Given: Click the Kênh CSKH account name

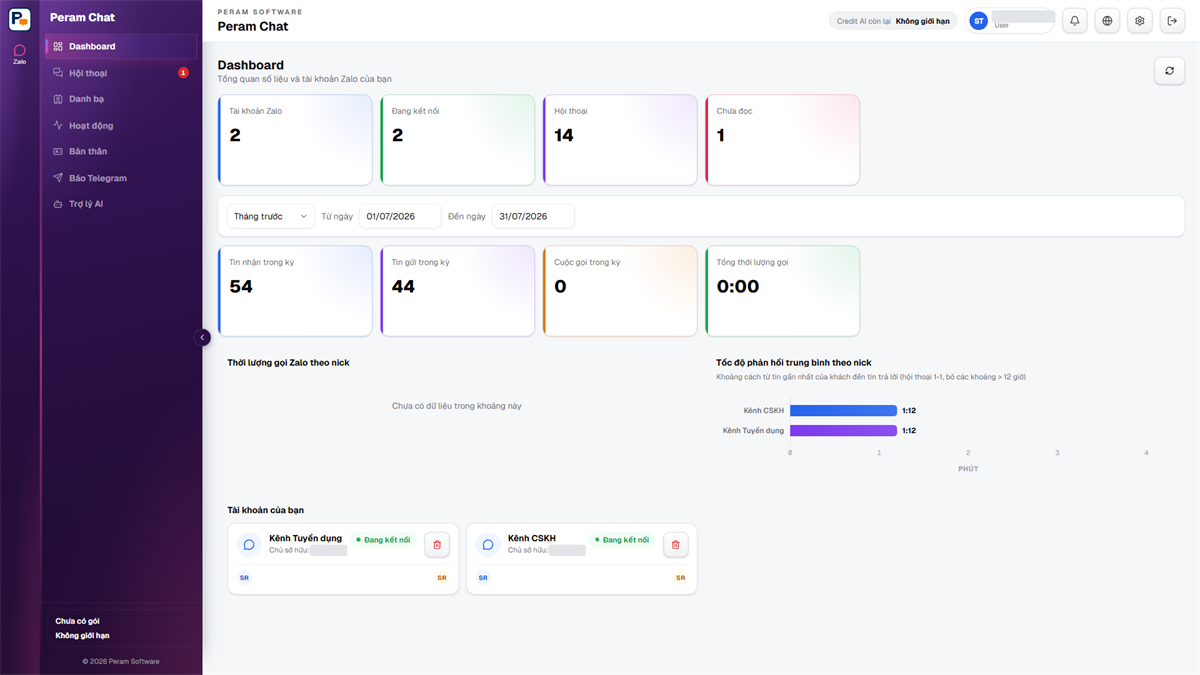Looking at the screenshot, I should 532,538.
